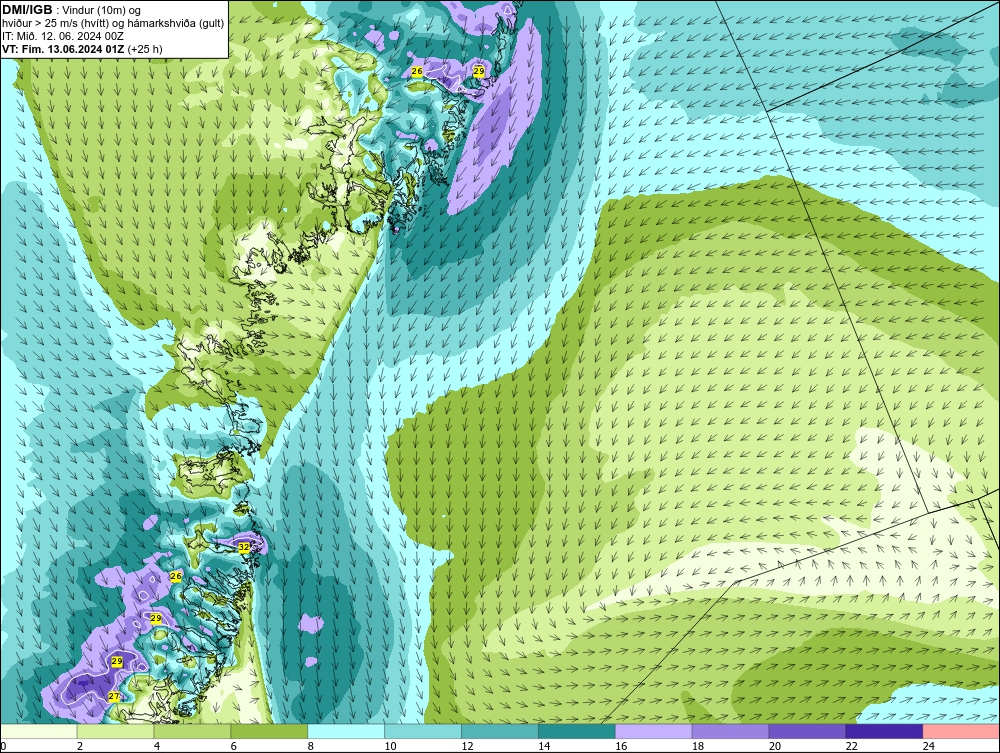Click the olive green 6–8 m/s legend swatch
Screen dimensions: 1000x753
click(269, 731)
